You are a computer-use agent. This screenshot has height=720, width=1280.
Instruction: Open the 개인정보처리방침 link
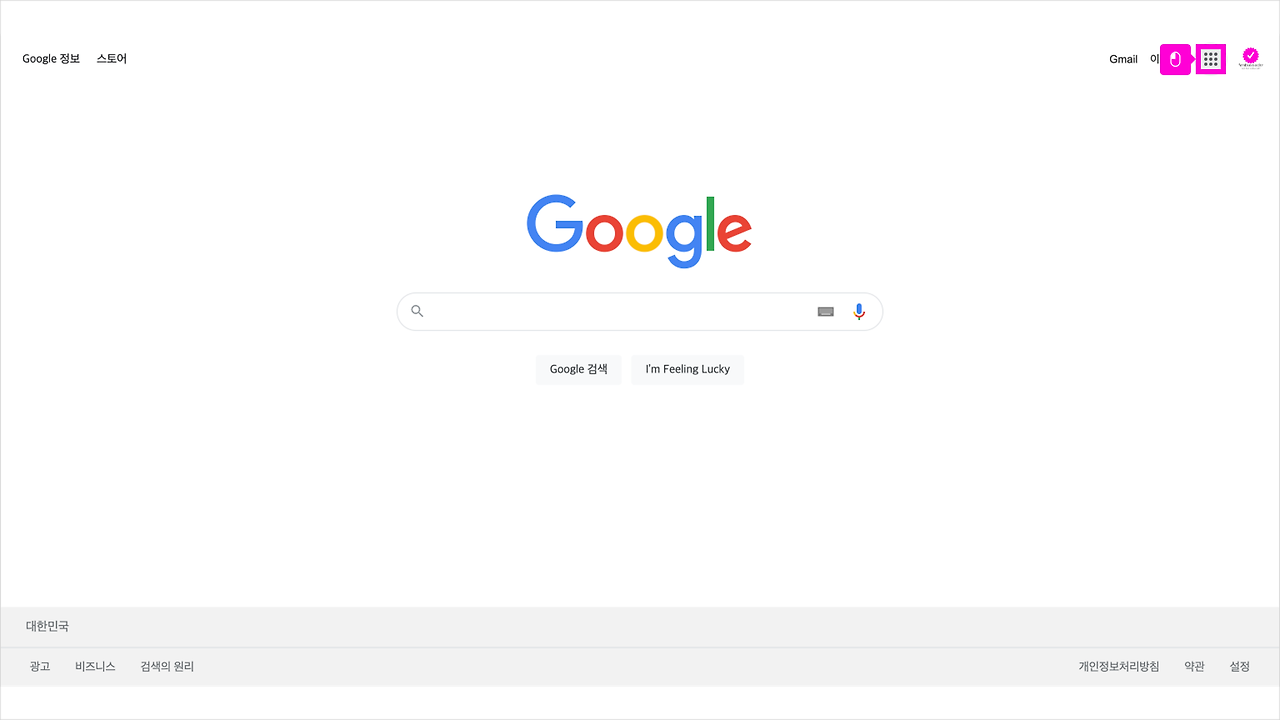[x=1119, y=666]
